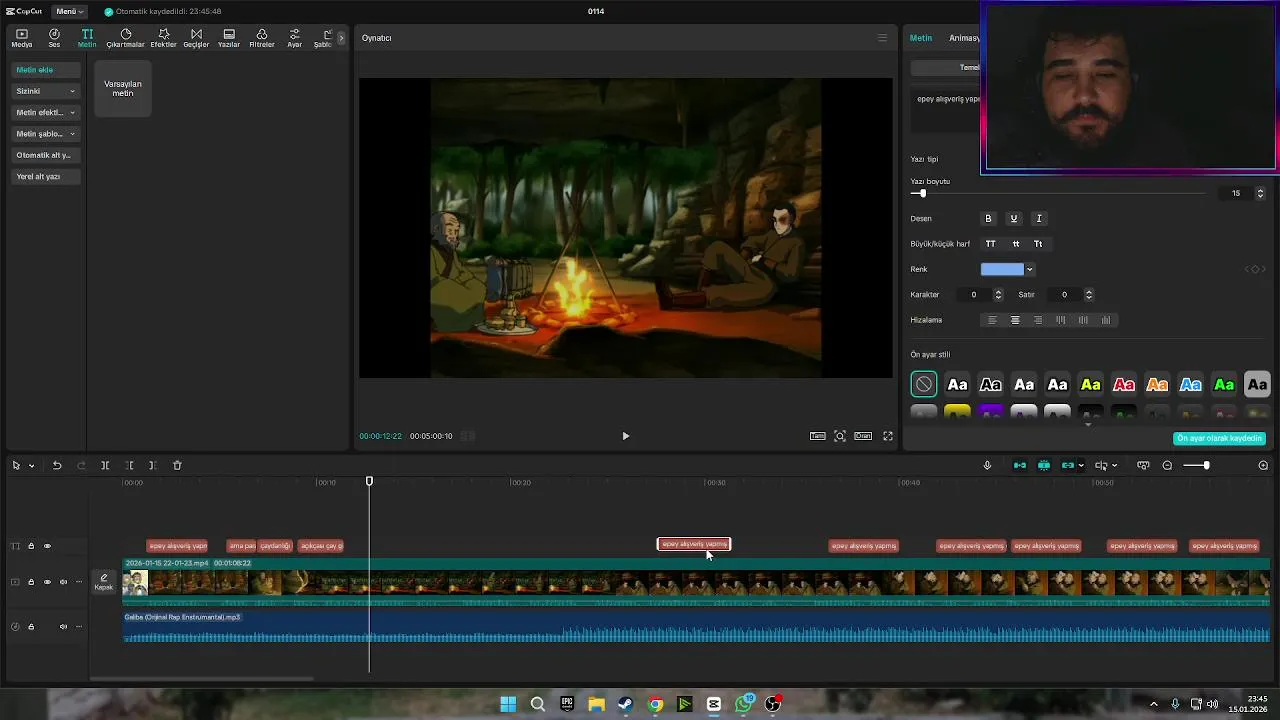Expand more preset styles arrow
The image size is (1280, 720).
pos(1088,424)
